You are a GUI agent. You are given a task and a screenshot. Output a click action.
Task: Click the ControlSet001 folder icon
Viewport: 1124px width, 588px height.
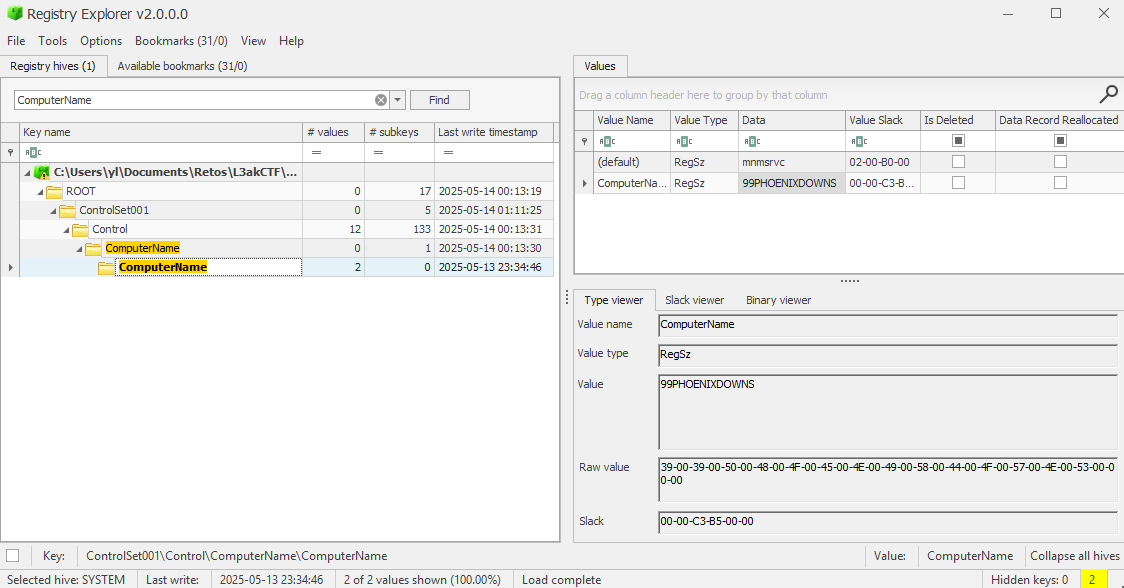[67, 210]
